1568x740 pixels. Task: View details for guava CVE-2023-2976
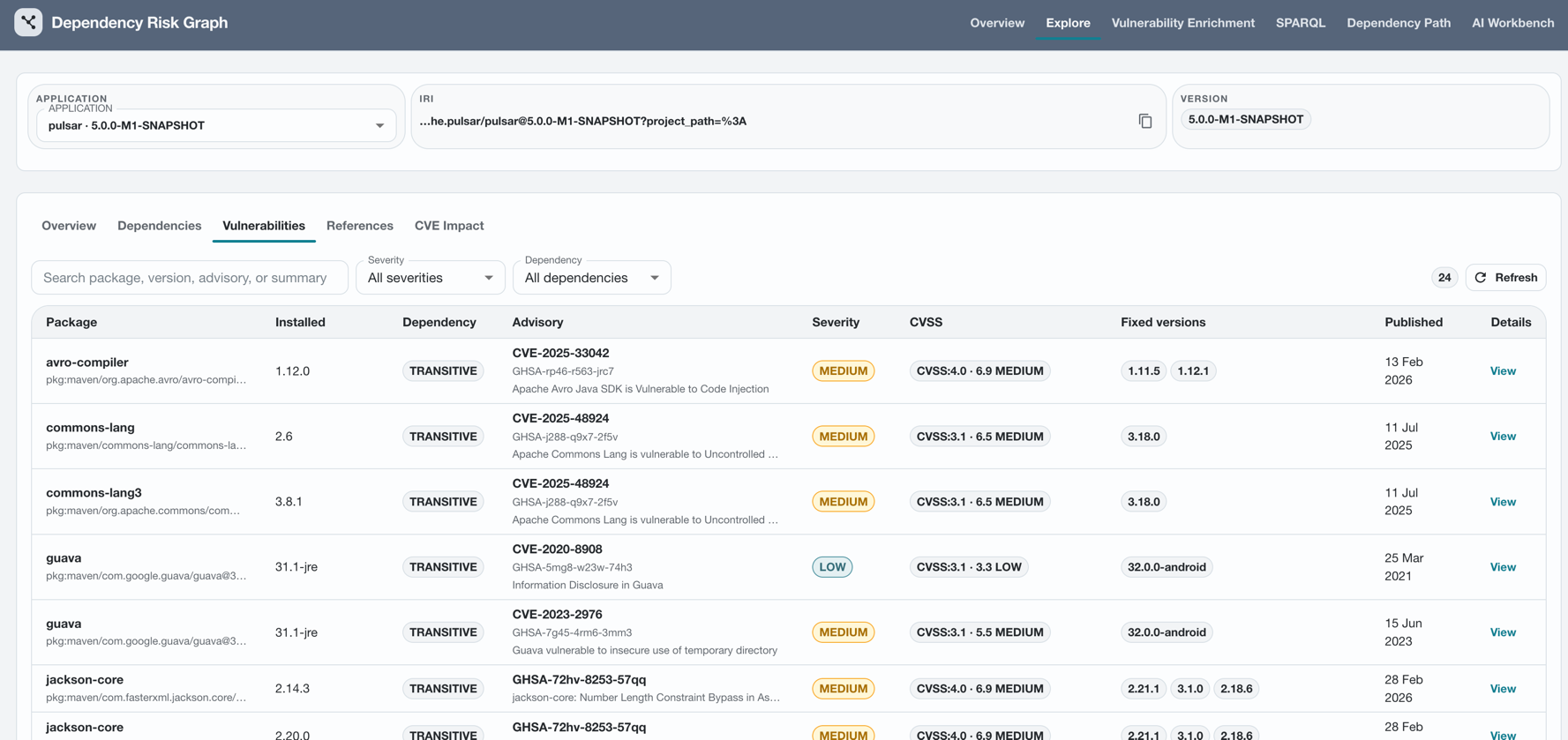click(x=1503, y=632)
